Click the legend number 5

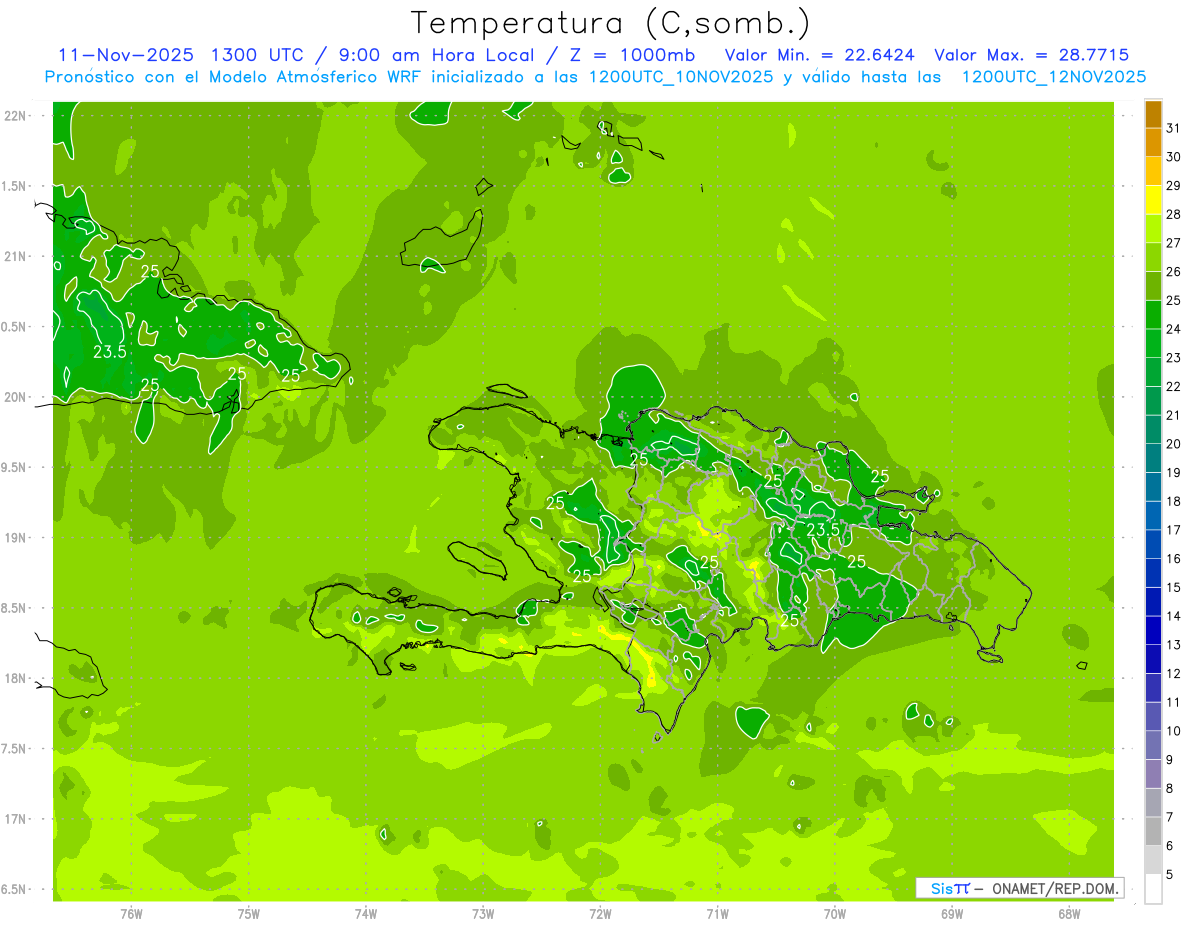click(x=1169, y=875)
